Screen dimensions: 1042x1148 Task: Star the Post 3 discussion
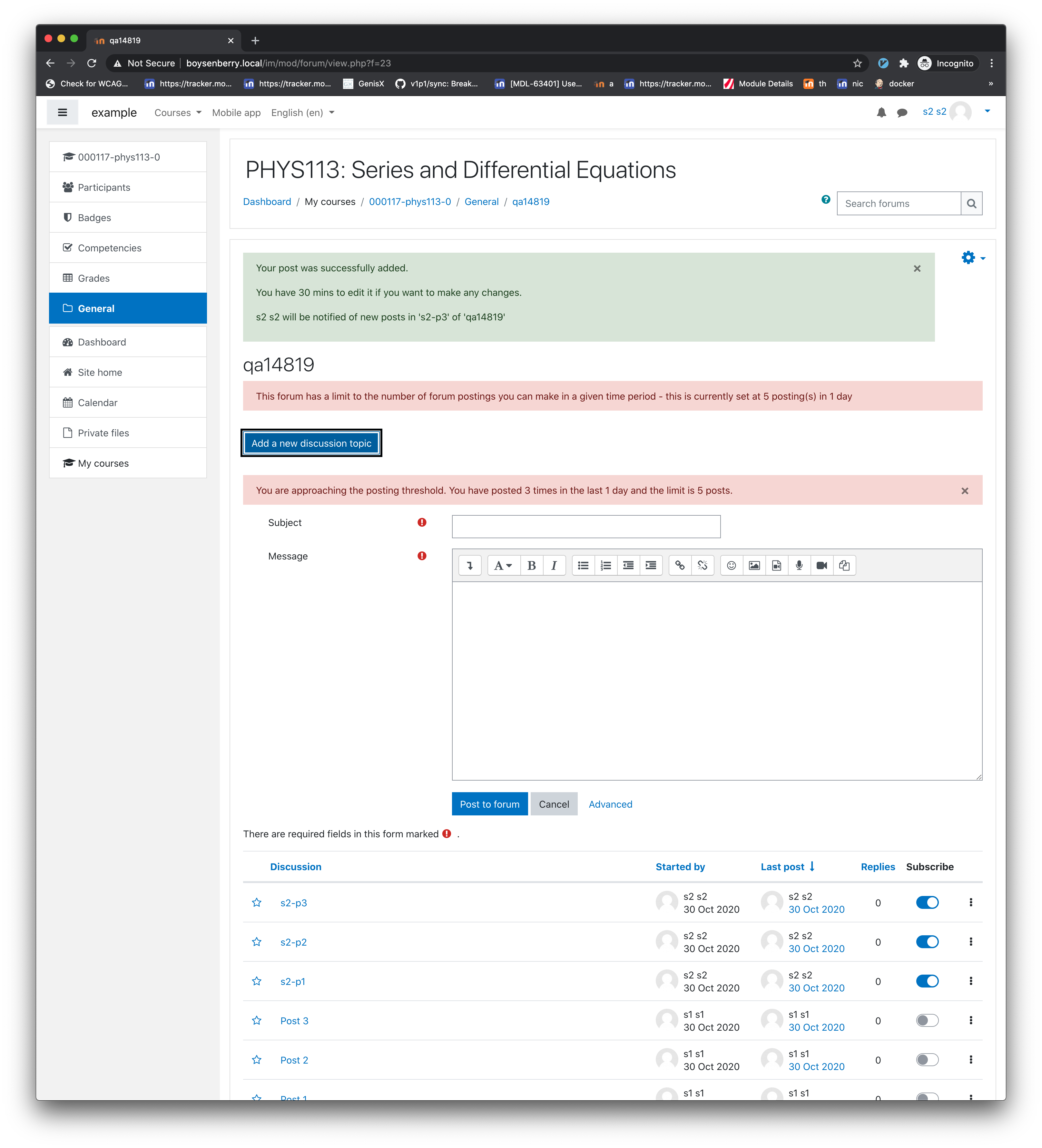coord(257,1020)
